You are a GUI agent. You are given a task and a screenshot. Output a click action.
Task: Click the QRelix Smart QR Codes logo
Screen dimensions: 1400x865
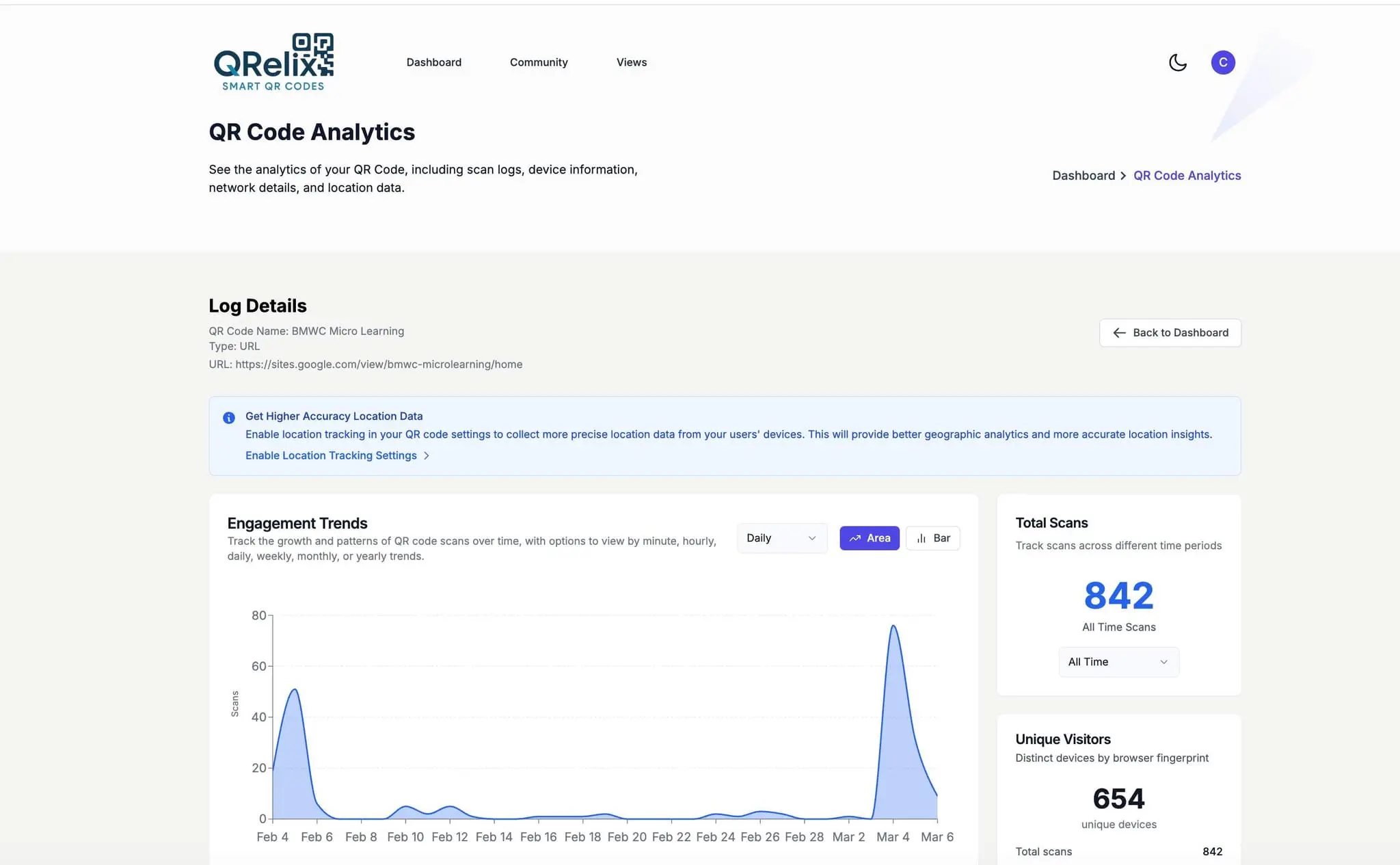[x=273, y=62]
